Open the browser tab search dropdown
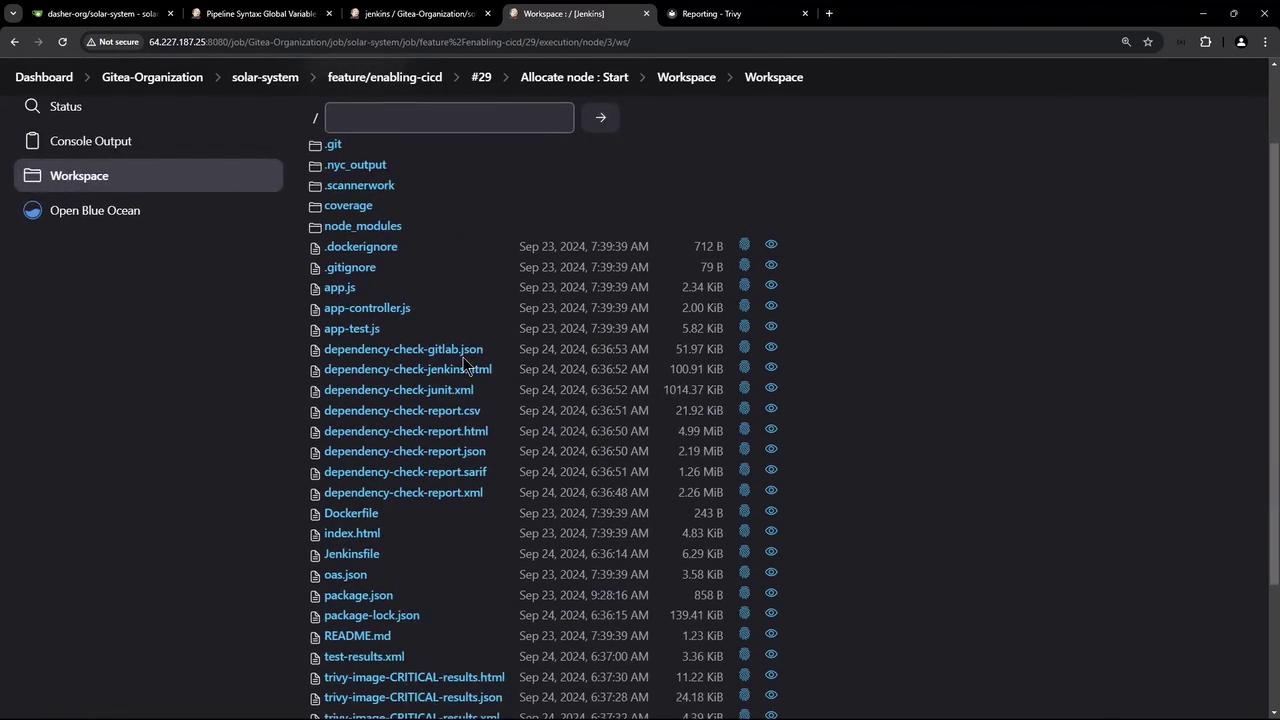The width and height of the screenshot is (1280, 720). (x=13, y=14)
